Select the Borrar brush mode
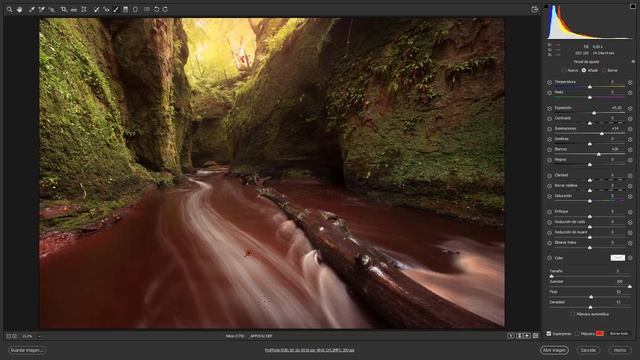The width and height of the screenshot is (640, 360). 604,71
